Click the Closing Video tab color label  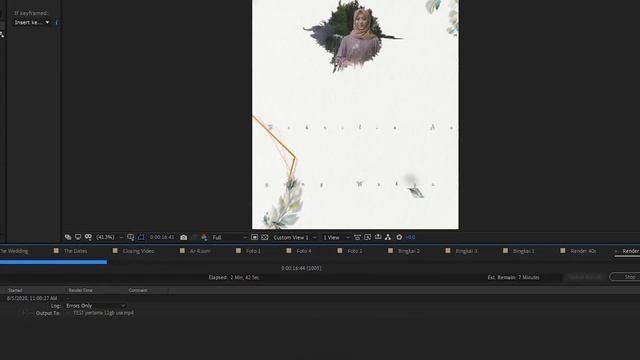[x=115, y=251]
